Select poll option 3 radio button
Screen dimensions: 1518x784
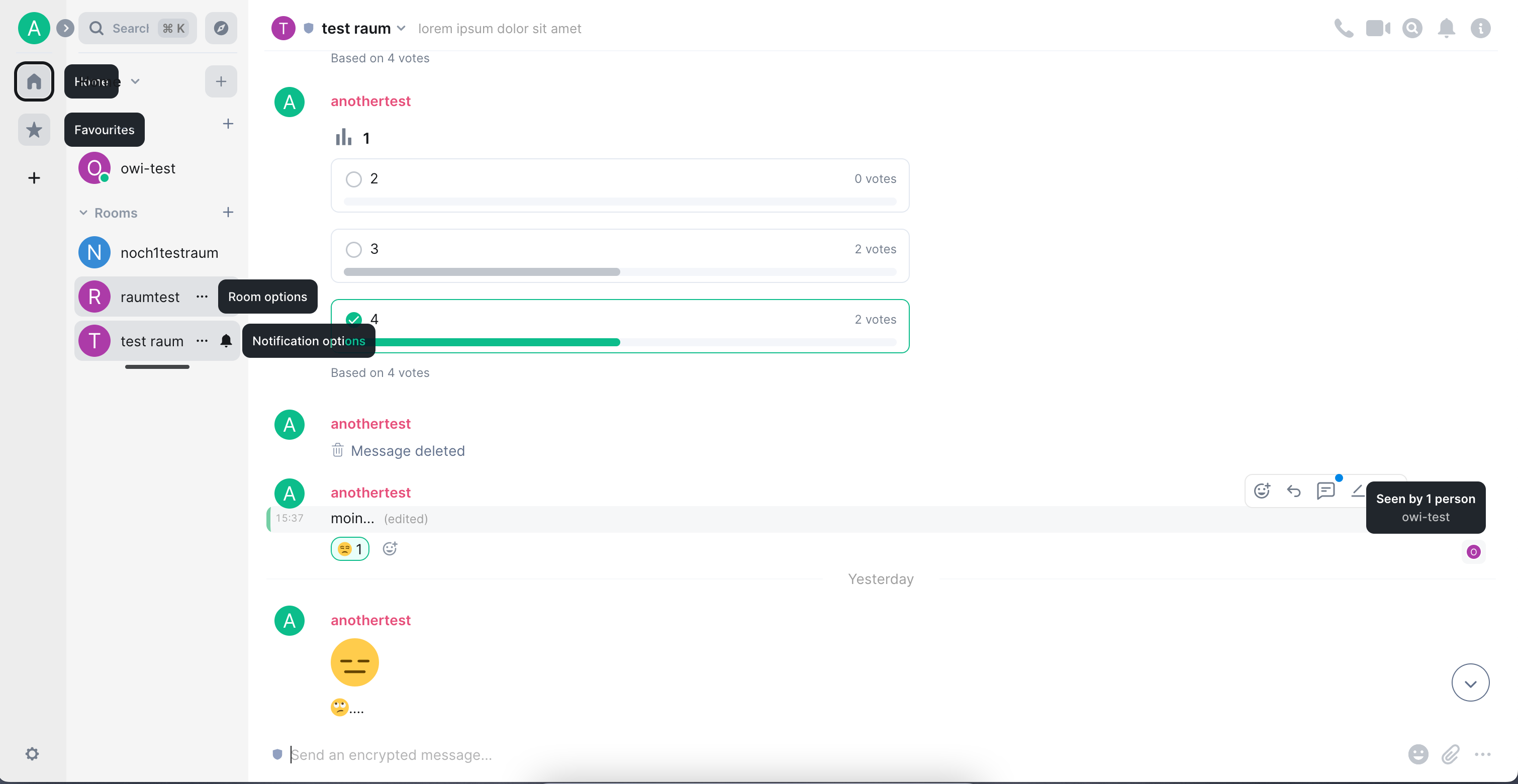click(353, 249)
